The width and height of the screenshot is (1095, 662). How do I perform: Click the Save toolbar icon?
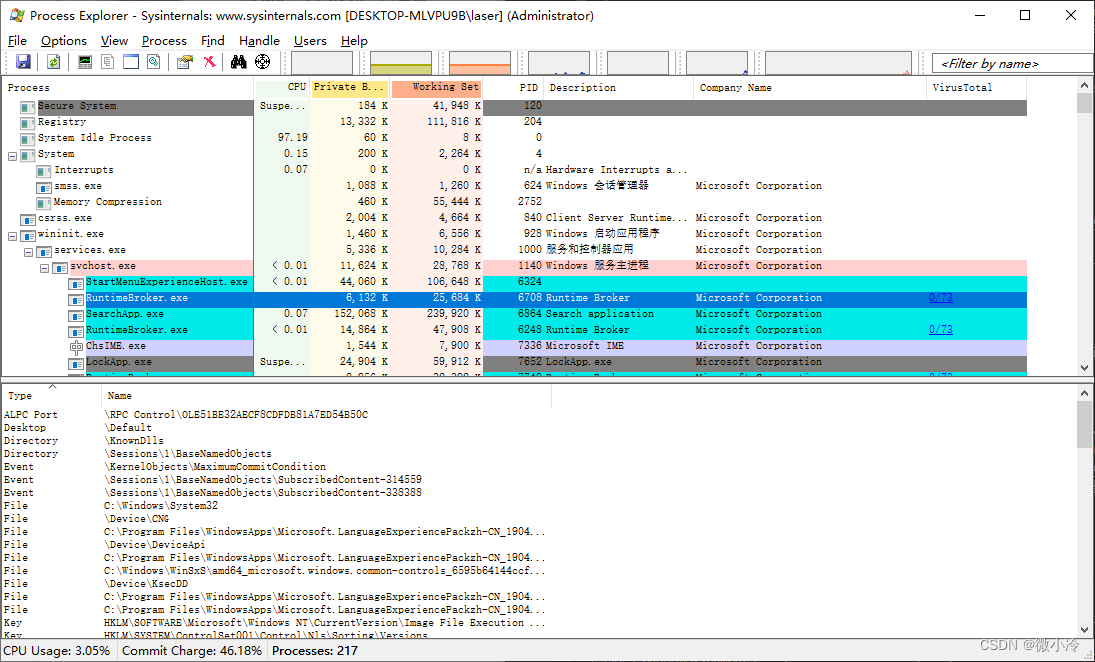point(22,61)
